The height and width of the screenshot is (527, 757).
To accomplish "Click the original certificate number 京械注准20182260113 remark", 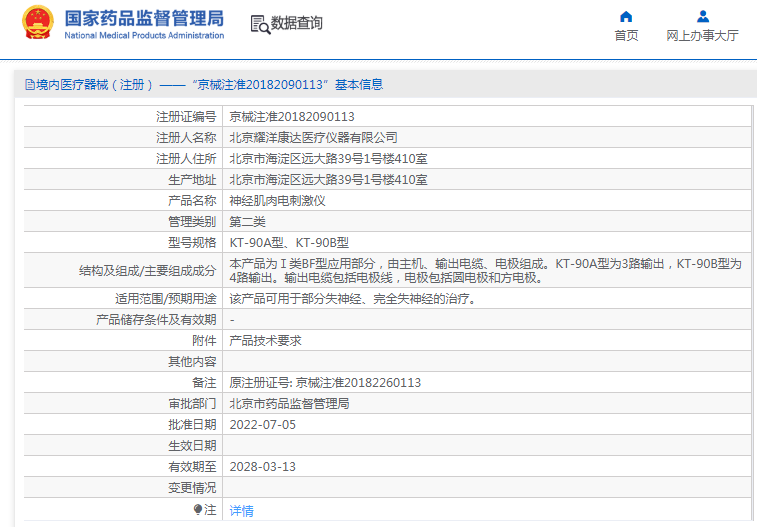I will tap(325, 383).
